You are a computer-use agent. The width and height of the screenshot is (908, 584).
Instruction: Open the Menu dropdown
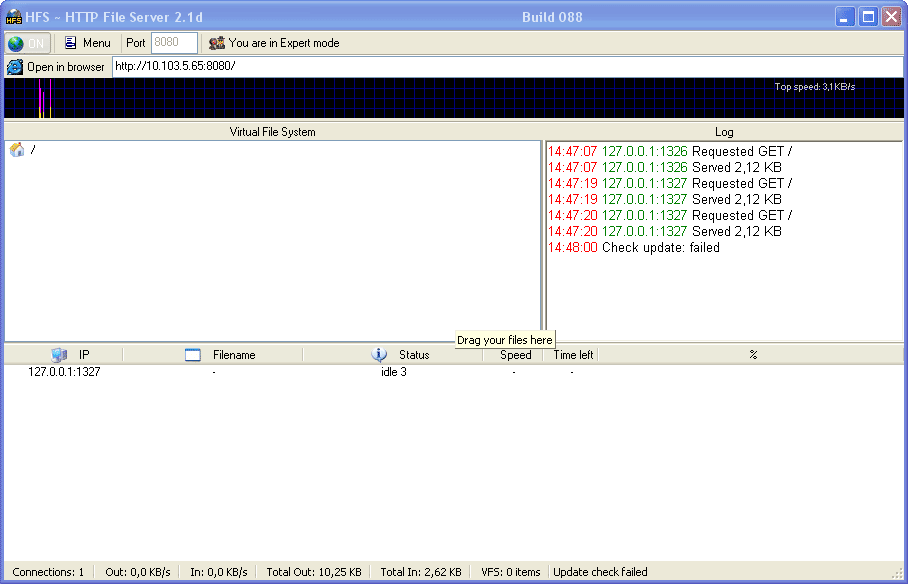(87, 43)
